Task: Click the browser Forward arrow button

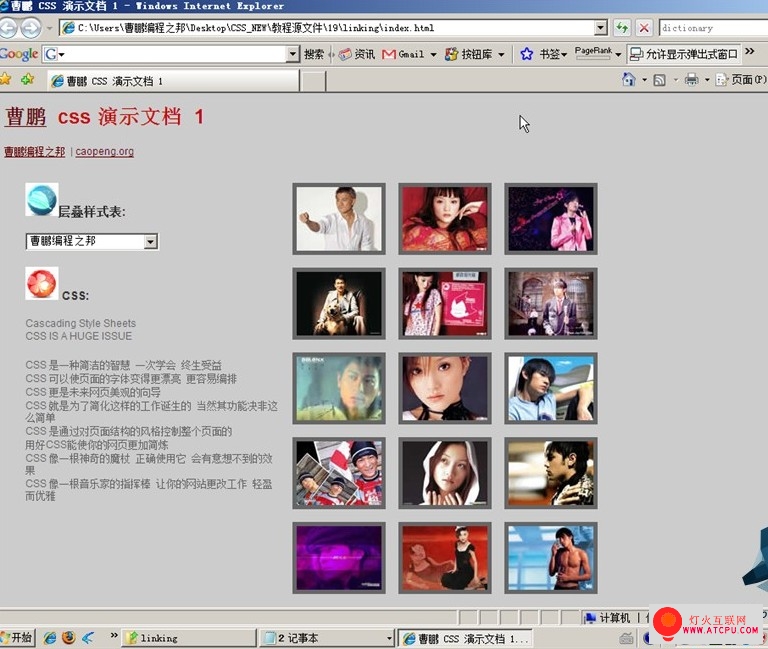Action: click(x=31, y=28)
